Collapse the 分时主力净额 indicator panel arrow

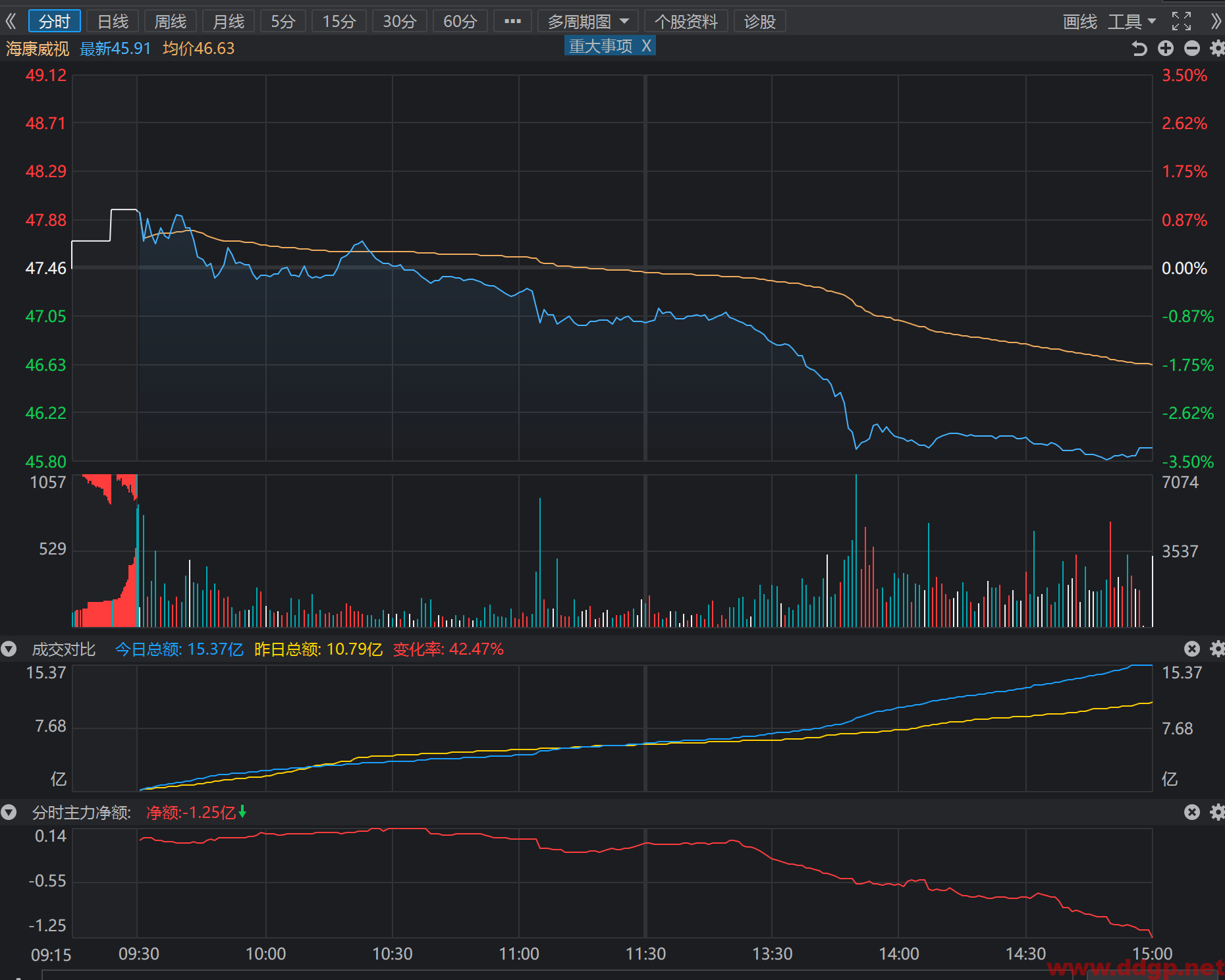point(9,812)
